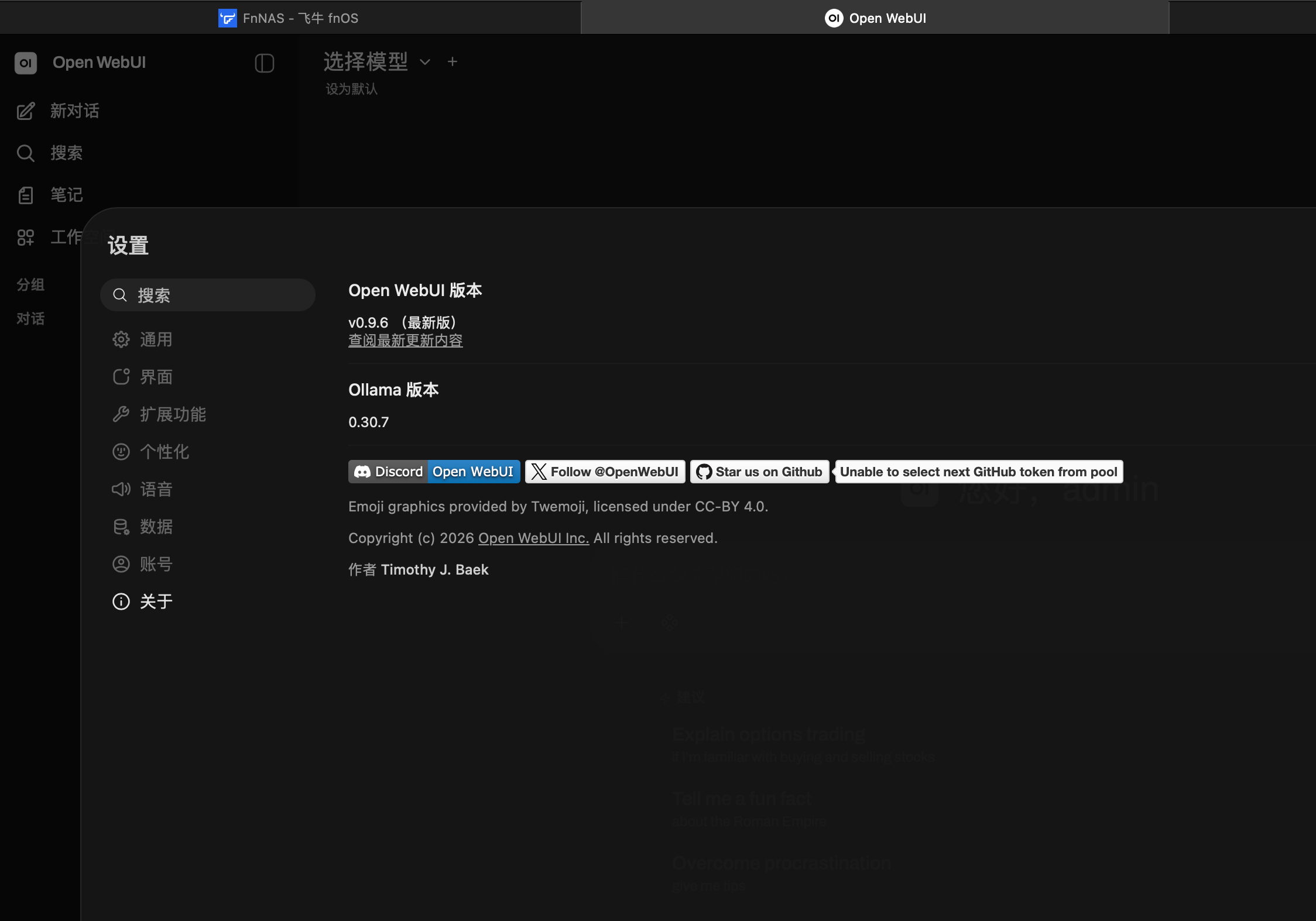The width and height of the screenshot is (1316, 921).
Task: Click the wrench icon beside 扩展功能
Action: click(x=121, y=414)
